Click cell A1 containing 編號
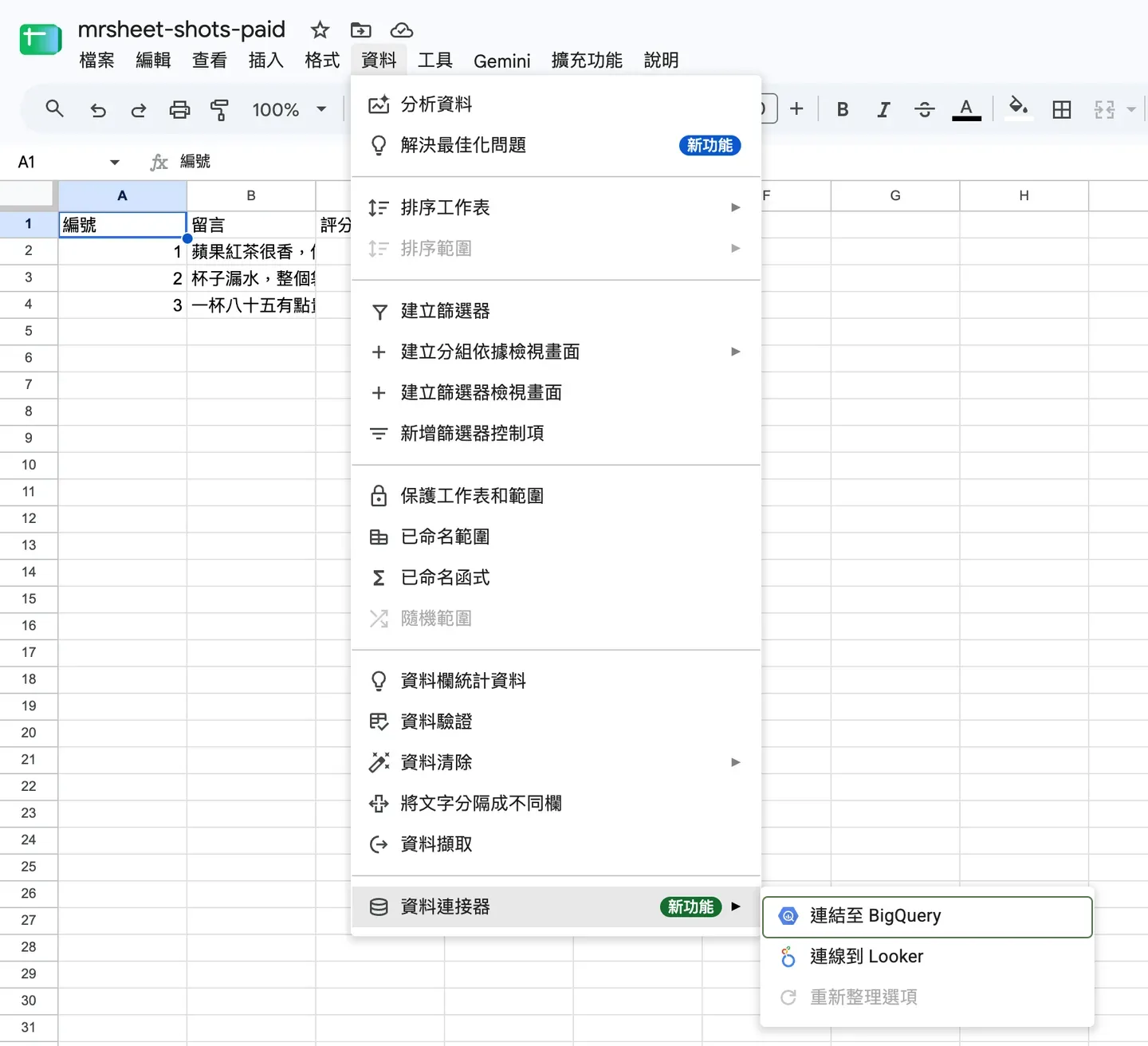This screenshot has height=1046, width=1148. point(123,225)
